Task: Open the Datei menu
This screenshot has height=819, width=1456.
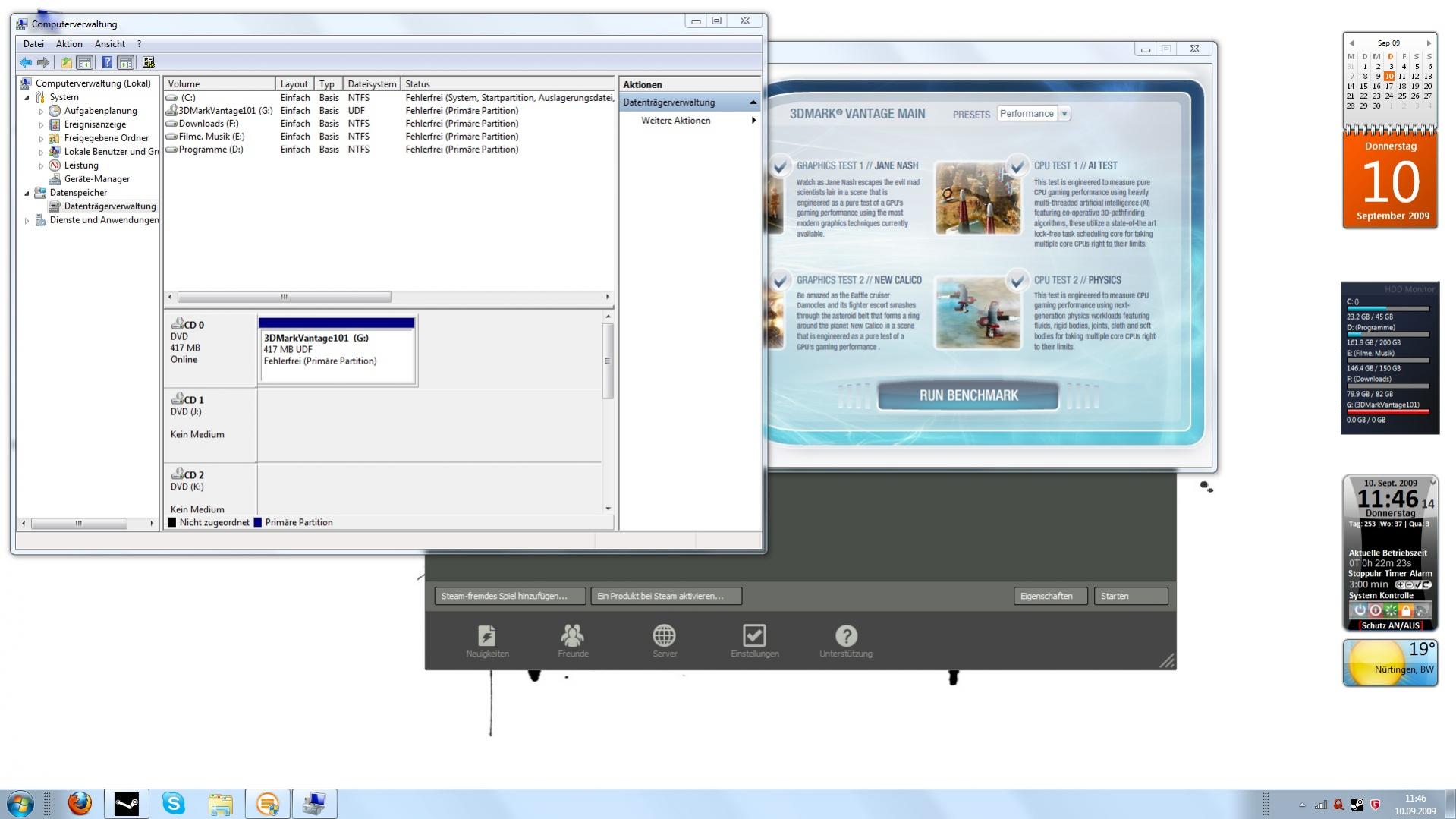Action: 33,44
